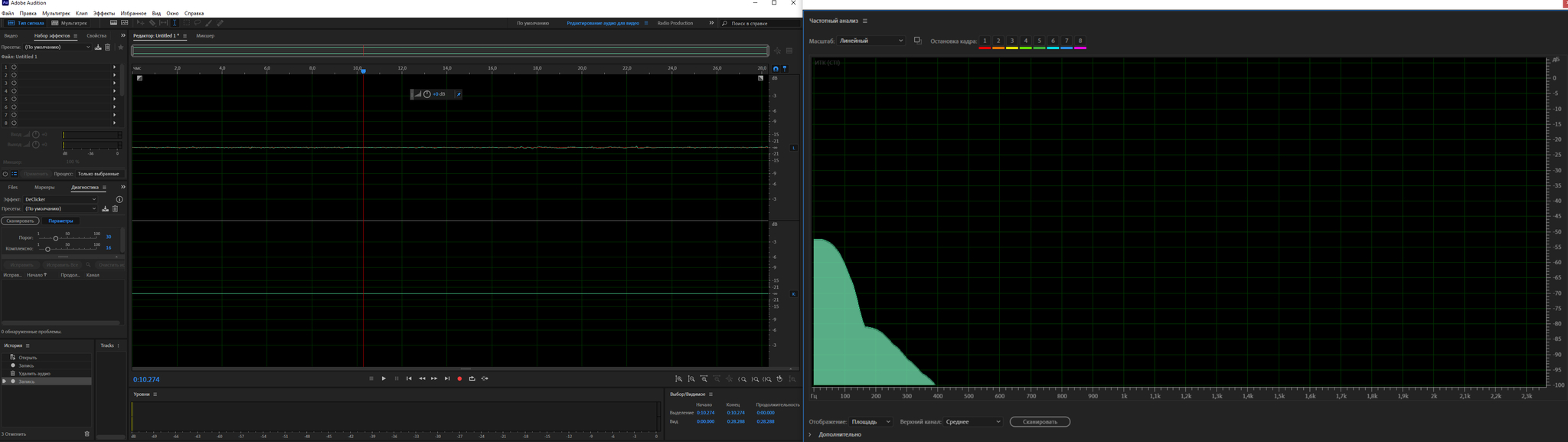Click the clear history trash icon
This screenshot has width=1568, height=442.
87,434
